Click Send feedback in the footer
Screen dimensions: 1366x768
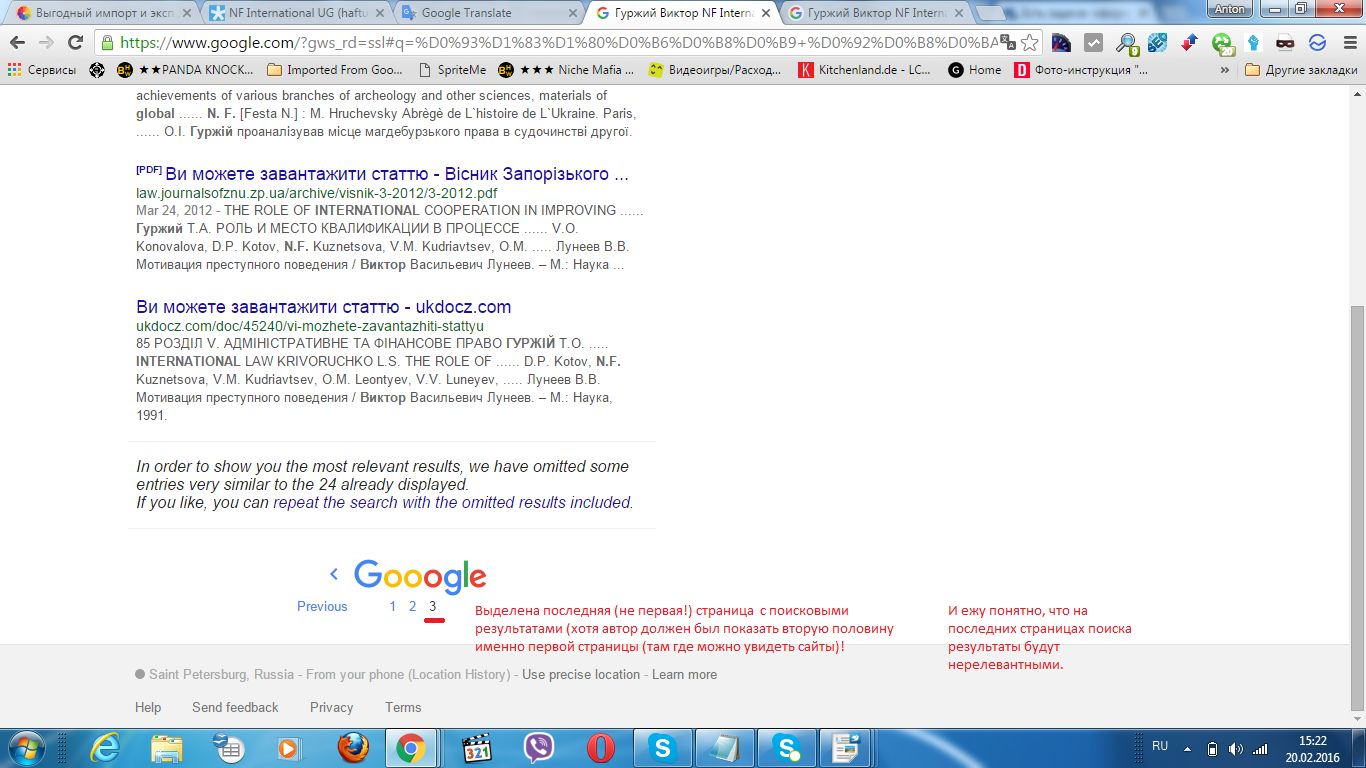pos(235,707)
